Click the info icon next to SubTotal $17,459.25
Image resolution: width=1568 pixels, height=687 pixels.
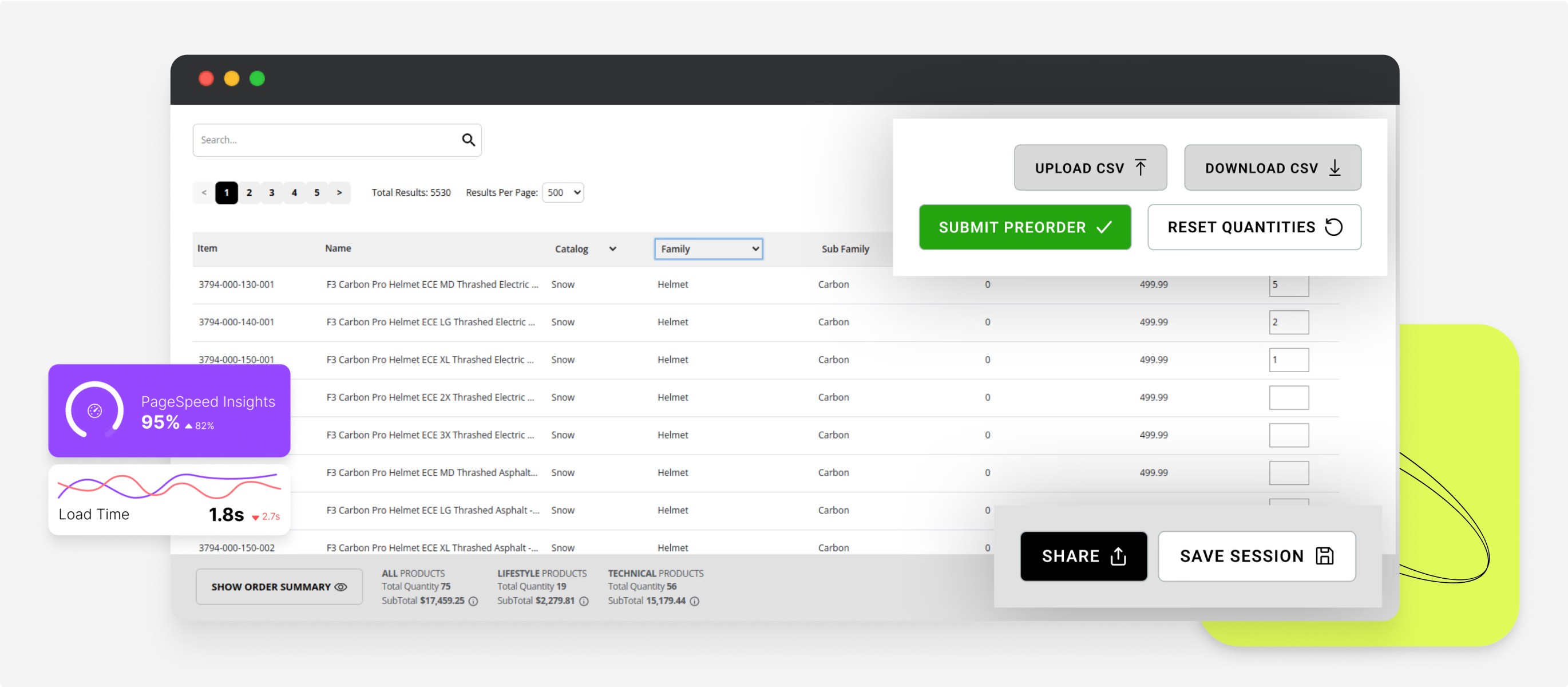pyautogui.click(x=474, y=601)
